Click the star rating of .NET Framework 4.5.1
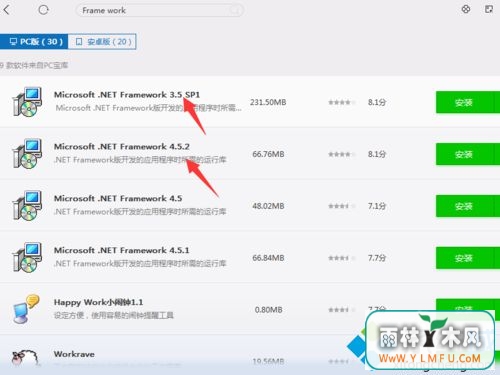 coord(341,258)
